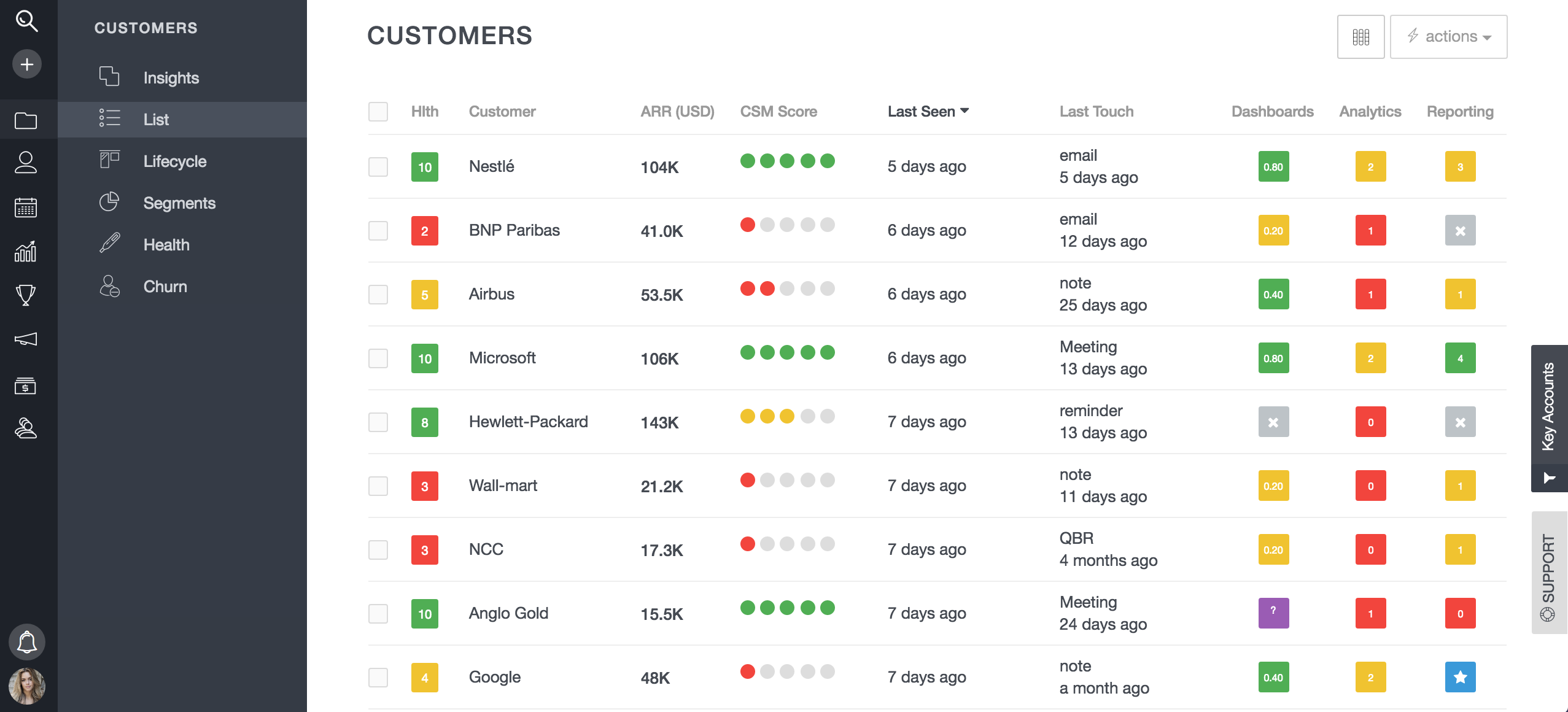Go to the Churn section

coord(165,287)
